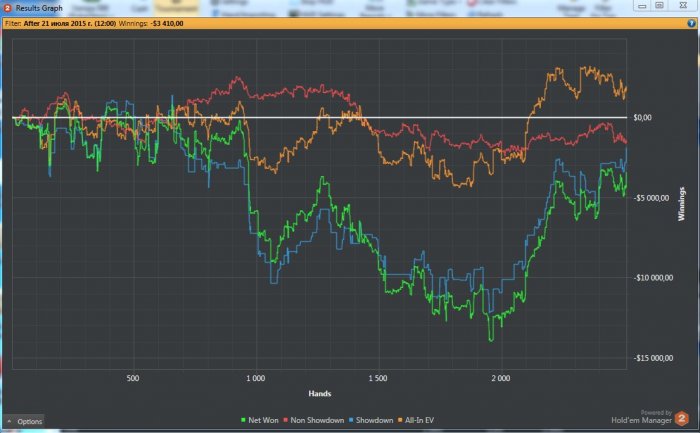700x433 pixels.
Task: Click the Hands axis title
Action: pyautogui.click(x=320, y=393)
